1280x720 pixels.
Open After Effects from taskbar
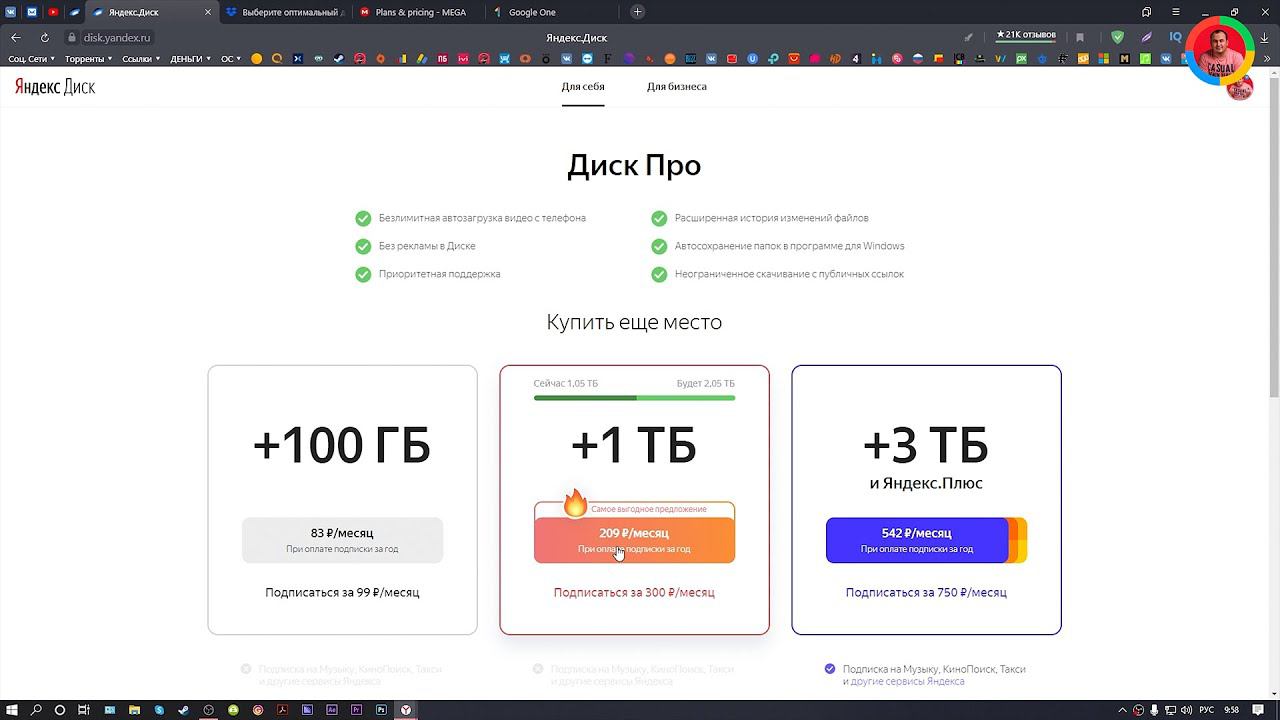coord(332,710)
